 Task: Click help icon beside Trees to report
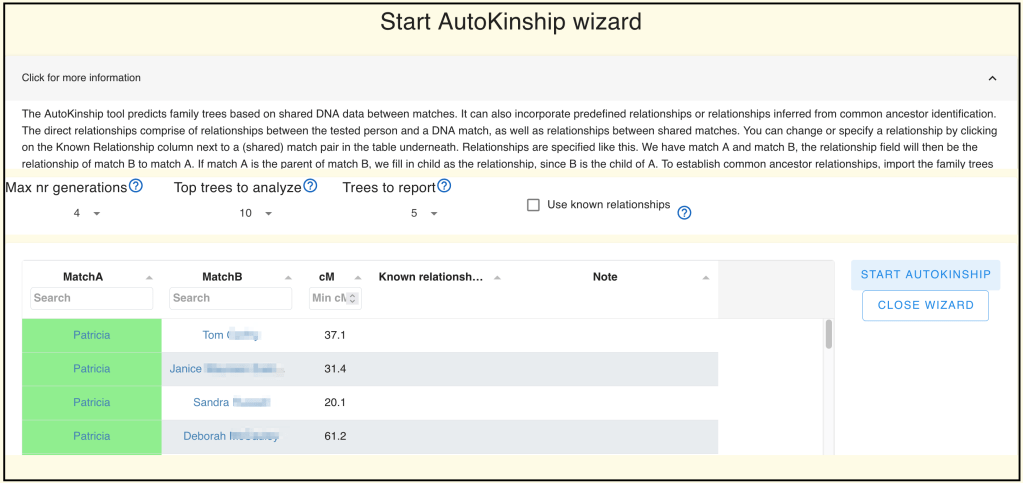click(444, 186)
